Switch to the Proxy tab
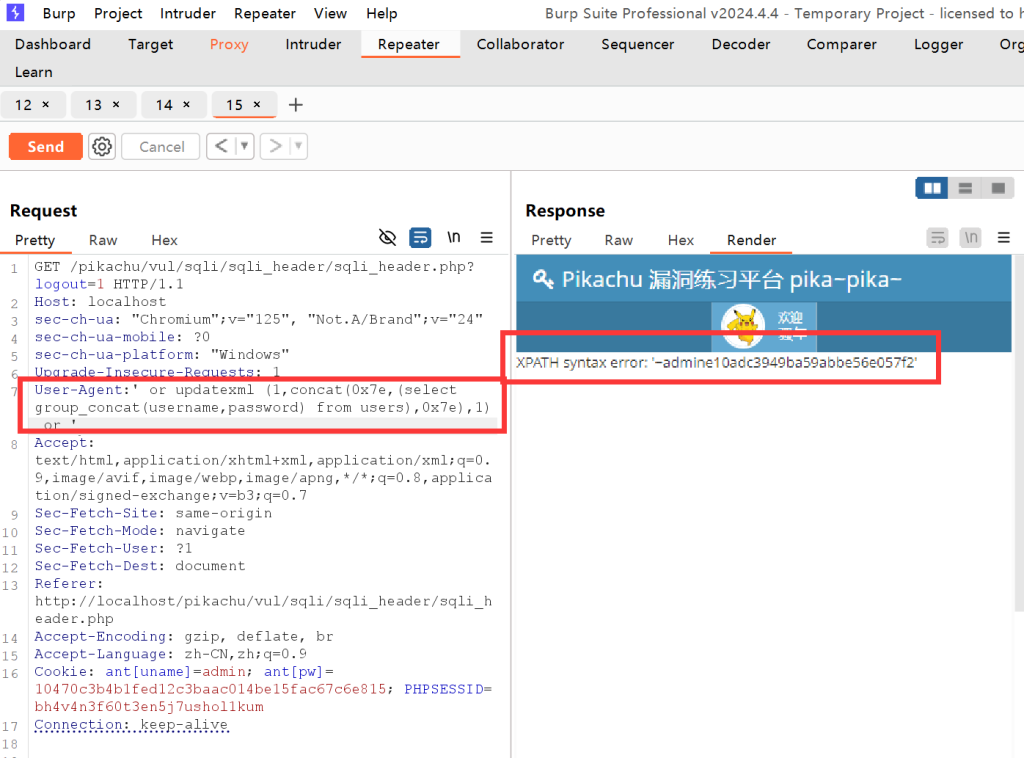1024x758 pixels. tap(229, 44)
